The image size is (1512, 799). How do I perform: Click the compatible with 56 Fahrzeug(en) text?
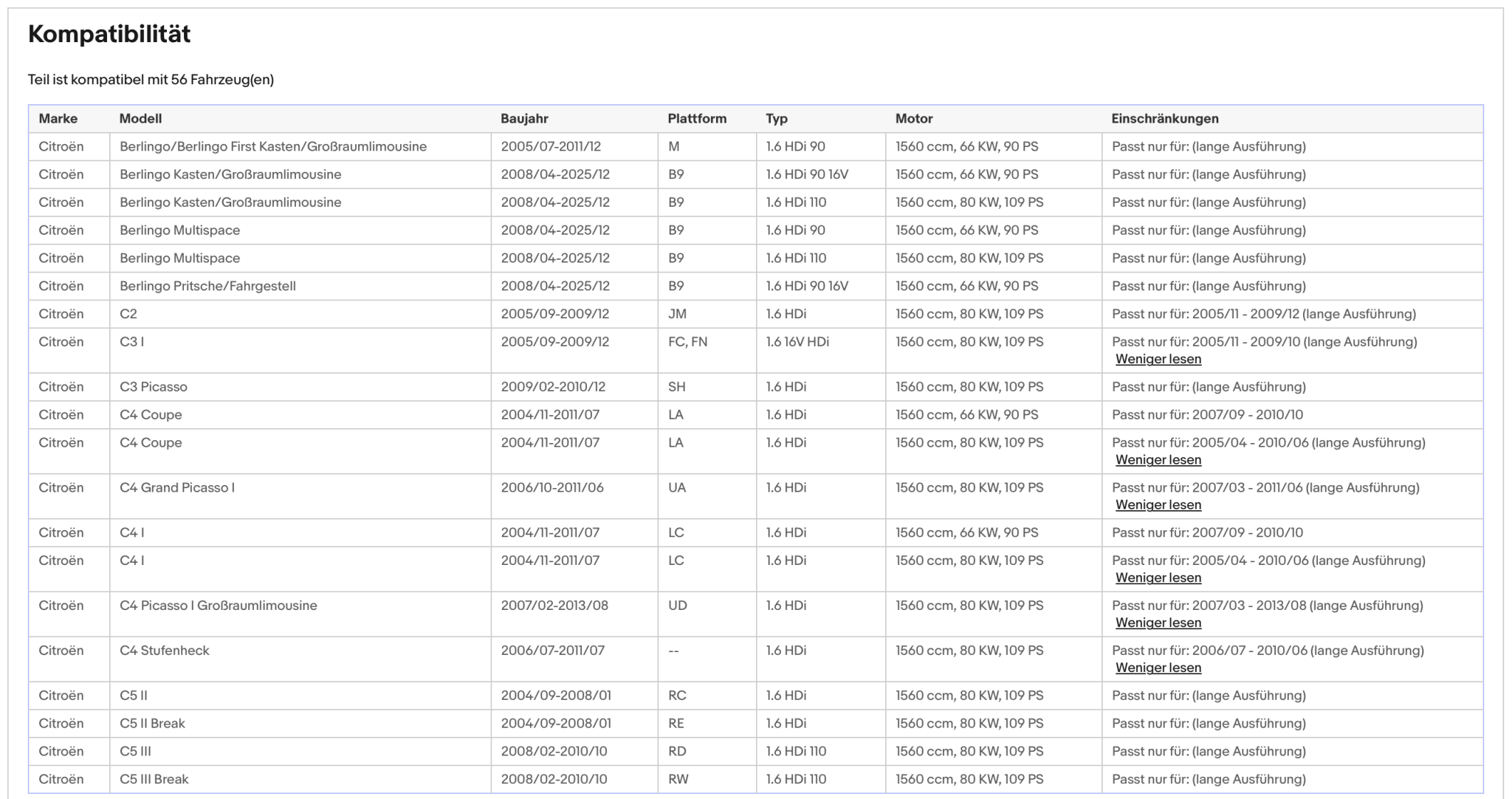click(x=151, y=80)
